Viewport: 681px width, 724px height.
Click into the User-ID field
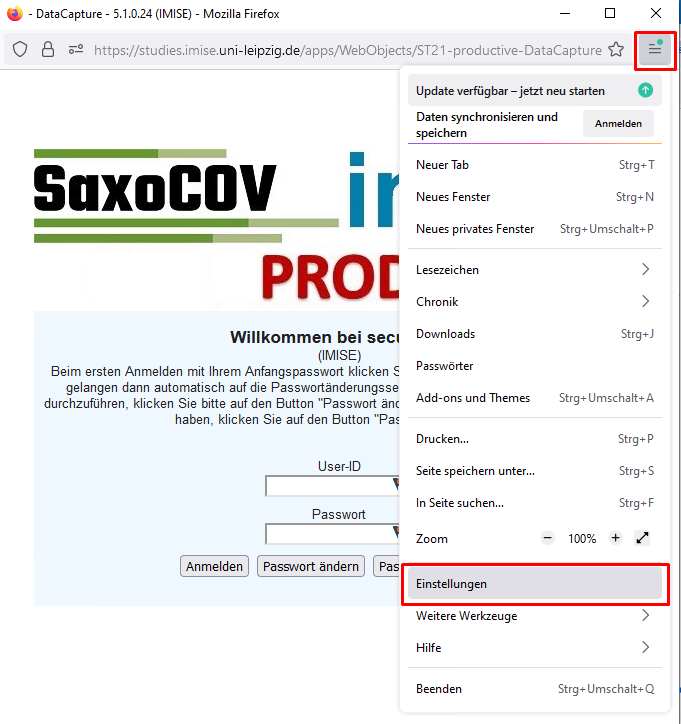(332, 486)
